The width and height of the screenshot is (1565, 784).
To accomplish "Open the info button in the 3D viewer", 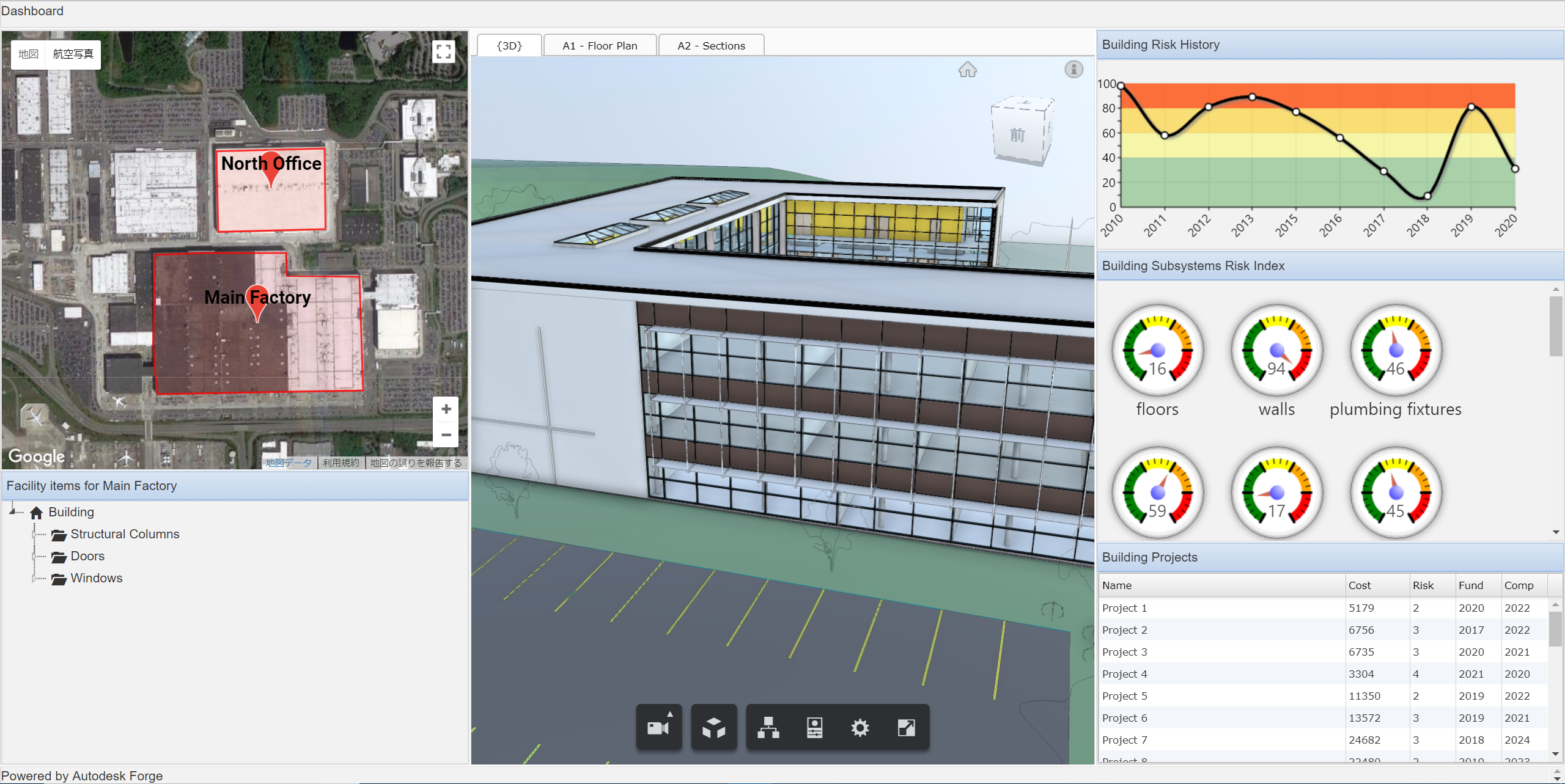I will click(x=1074, y=69).
